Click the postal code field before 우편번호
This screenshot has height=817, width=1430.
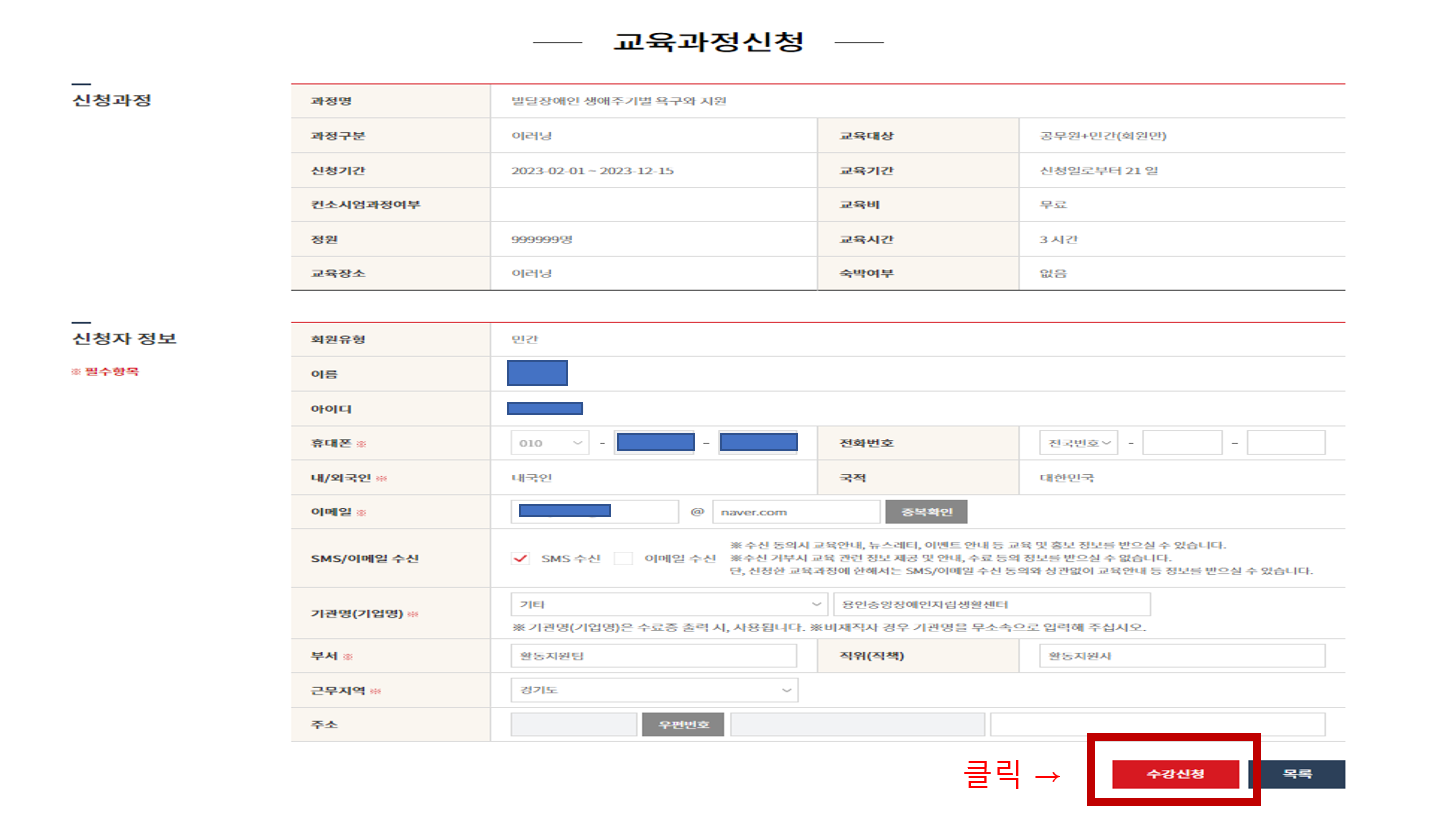tap(574, 724)
